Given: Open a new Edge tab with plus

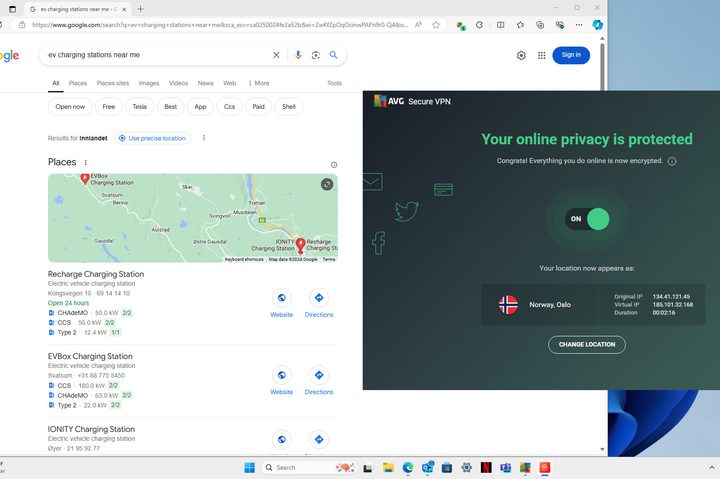Looking at the screenshot, I should coord(141,9).
